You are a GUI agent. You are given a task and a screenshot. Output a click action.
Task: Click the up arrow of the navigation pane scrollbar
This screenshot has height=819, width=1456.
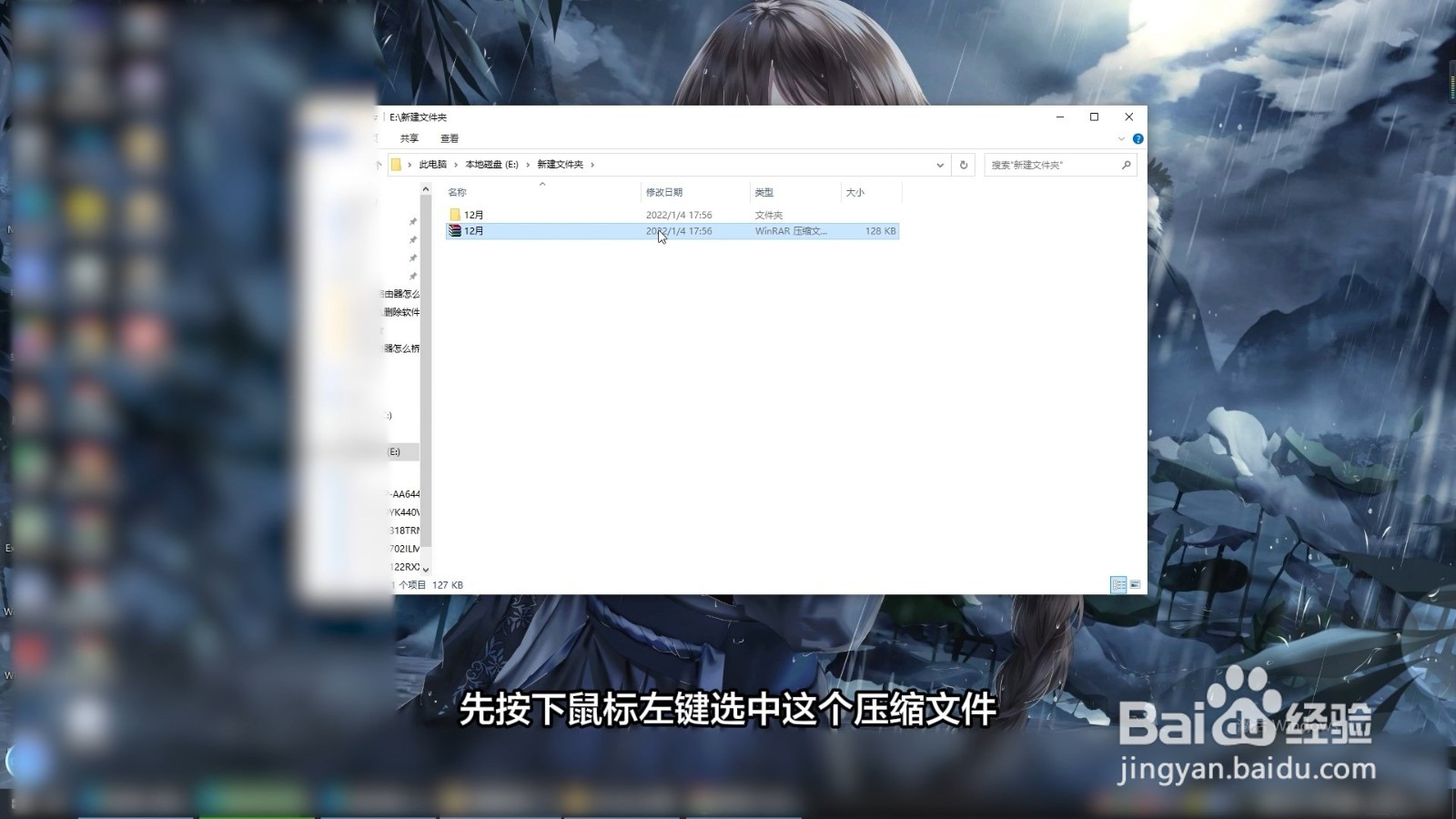coord(426,189)
